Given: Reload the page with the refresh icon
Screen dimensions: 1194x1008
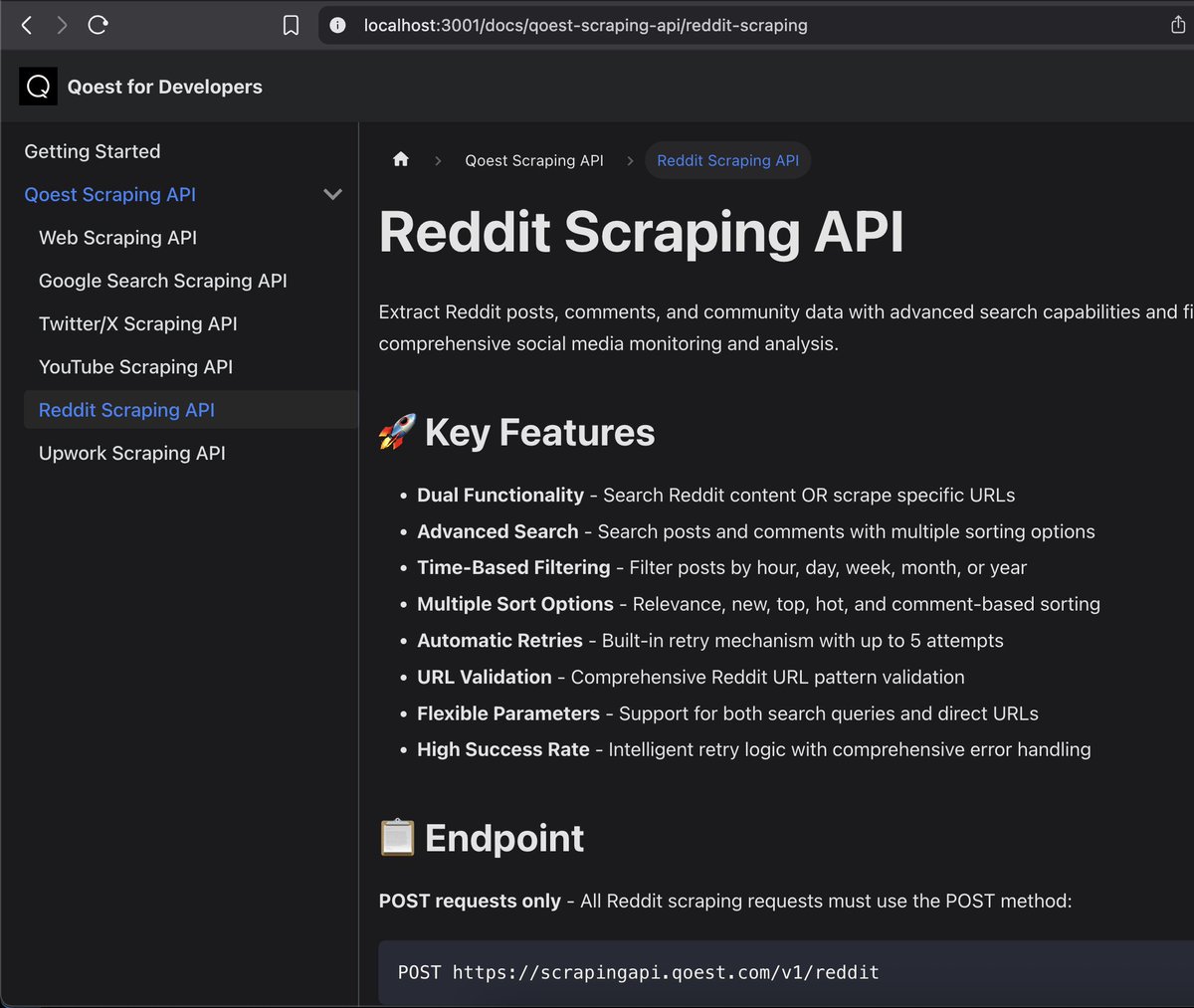Looking at the screenshot, I should pyautogui.click(x=98, y=25).
